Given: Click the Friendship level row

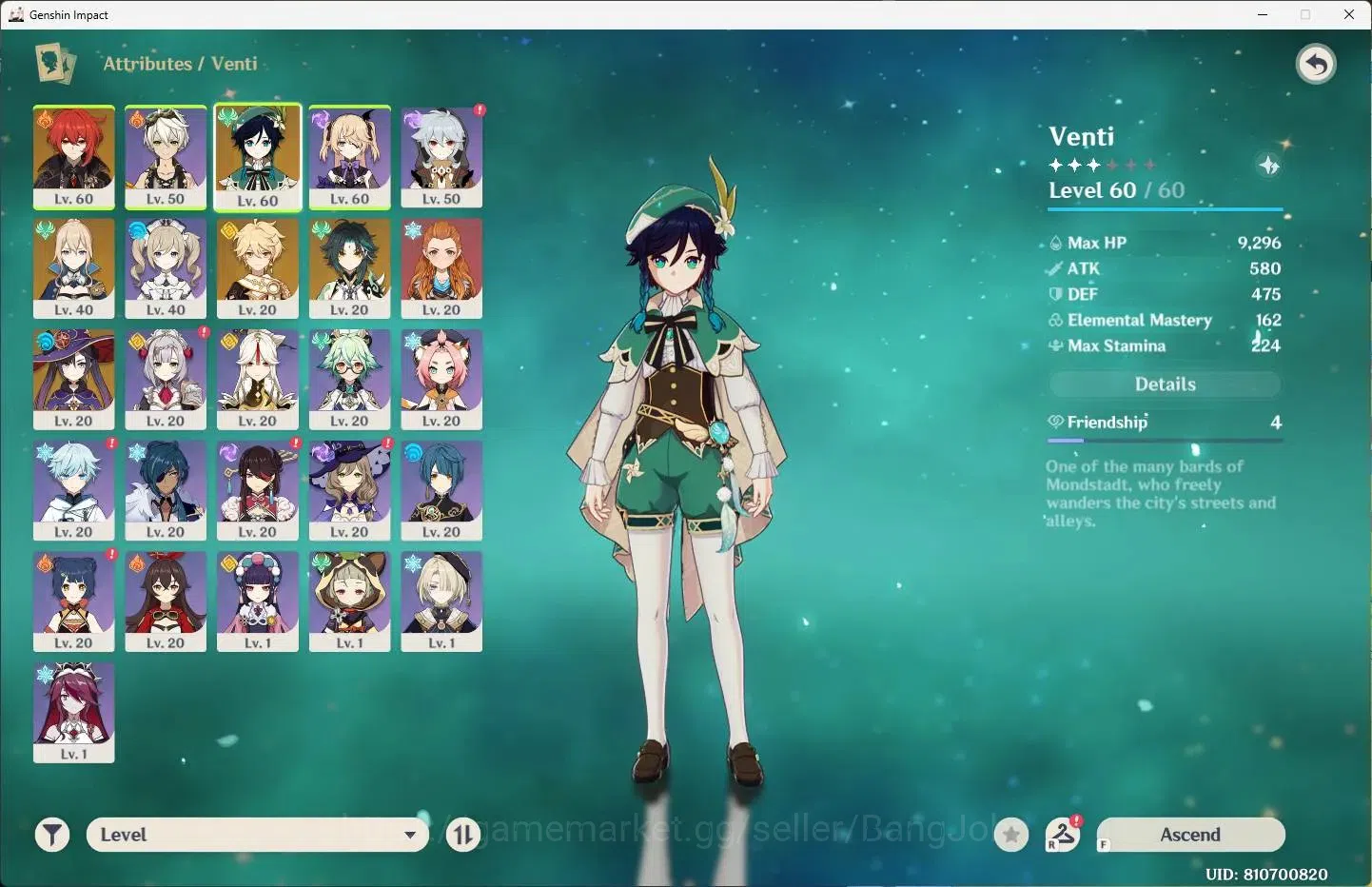Looking at the screenshot, I should pyautogui.click(x=1165, y=423).
